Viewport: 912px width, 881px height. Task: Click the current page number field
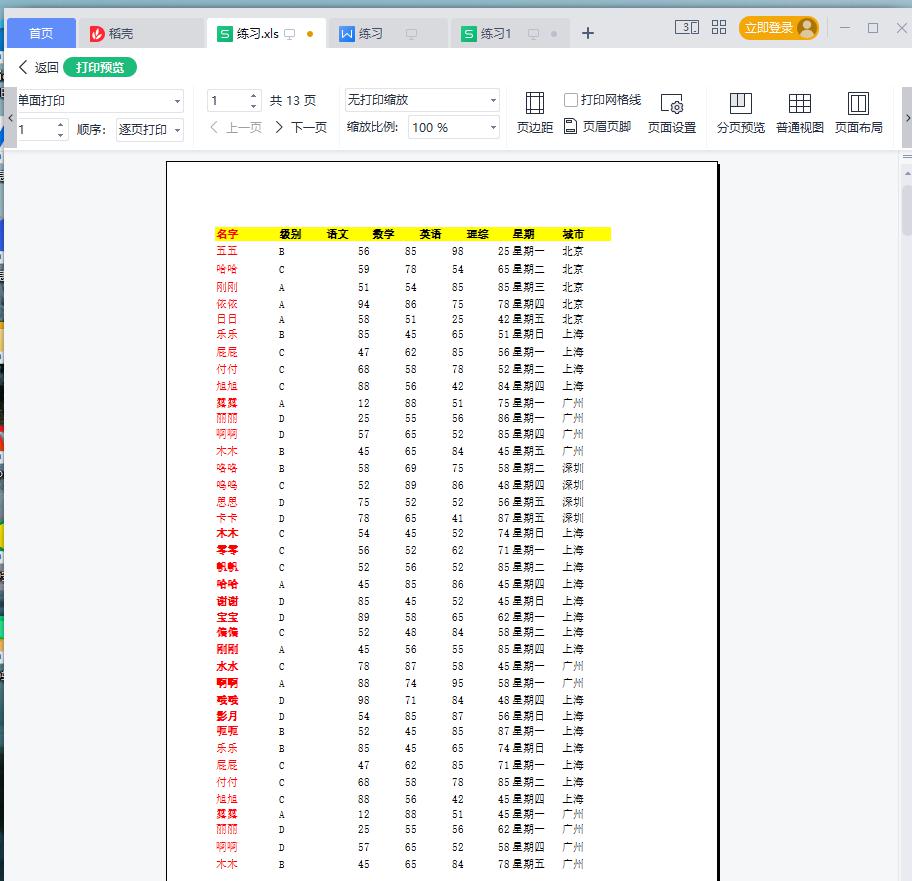[x=228, y=101]
